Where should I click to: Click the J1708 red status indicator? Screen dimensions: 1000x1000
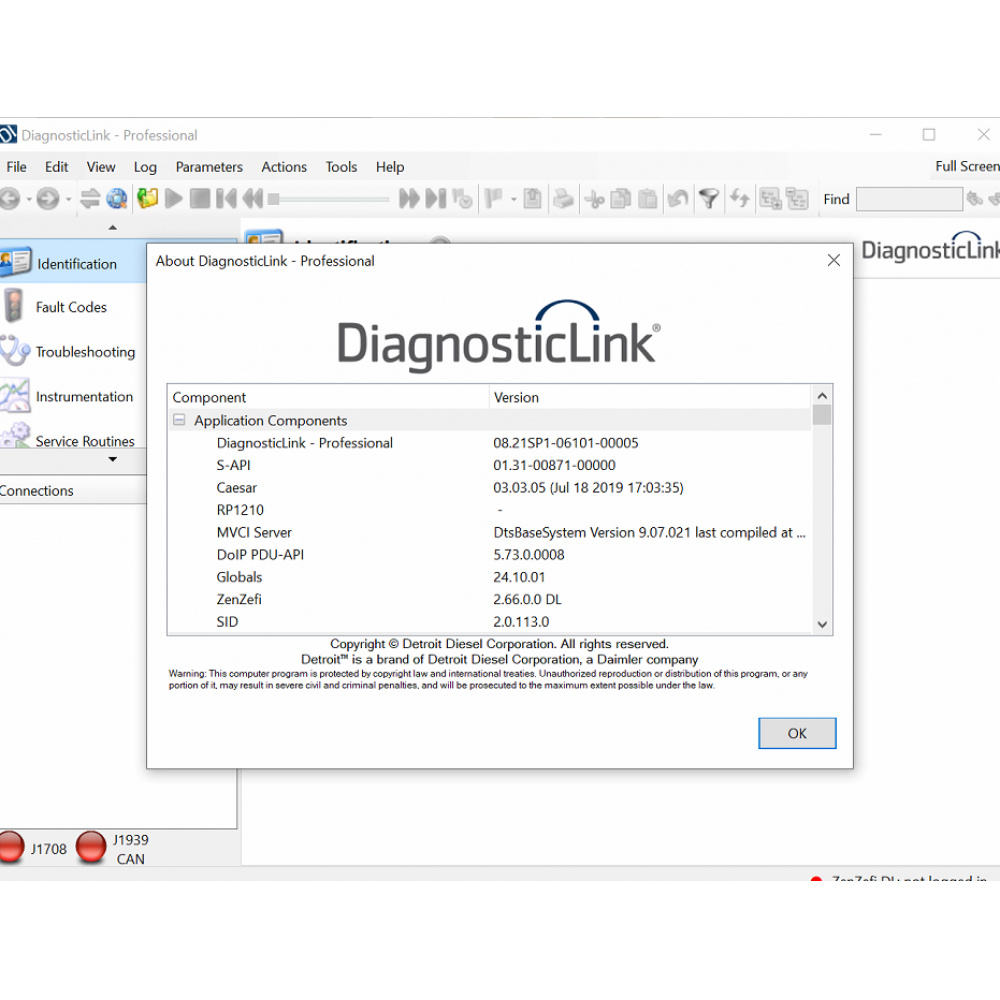point(11,848)
